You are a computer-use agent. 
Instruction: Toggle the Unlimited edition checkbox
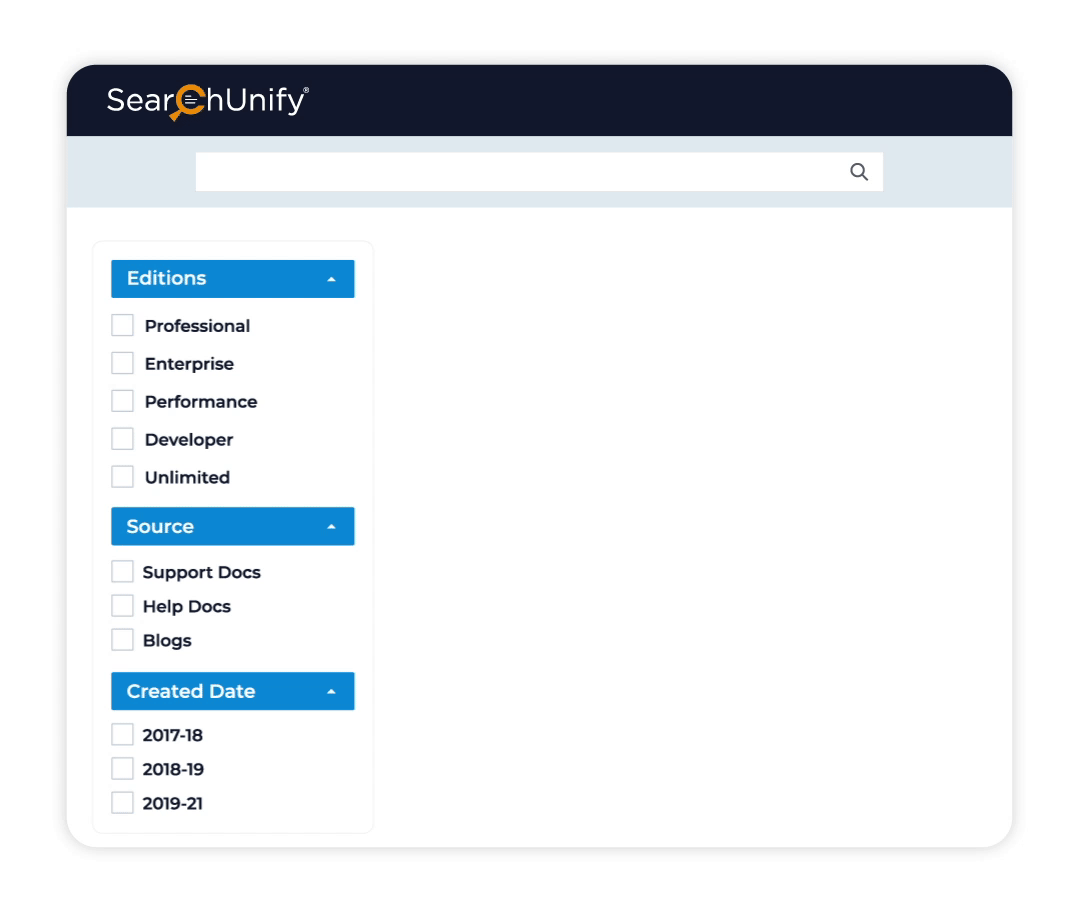123,477
